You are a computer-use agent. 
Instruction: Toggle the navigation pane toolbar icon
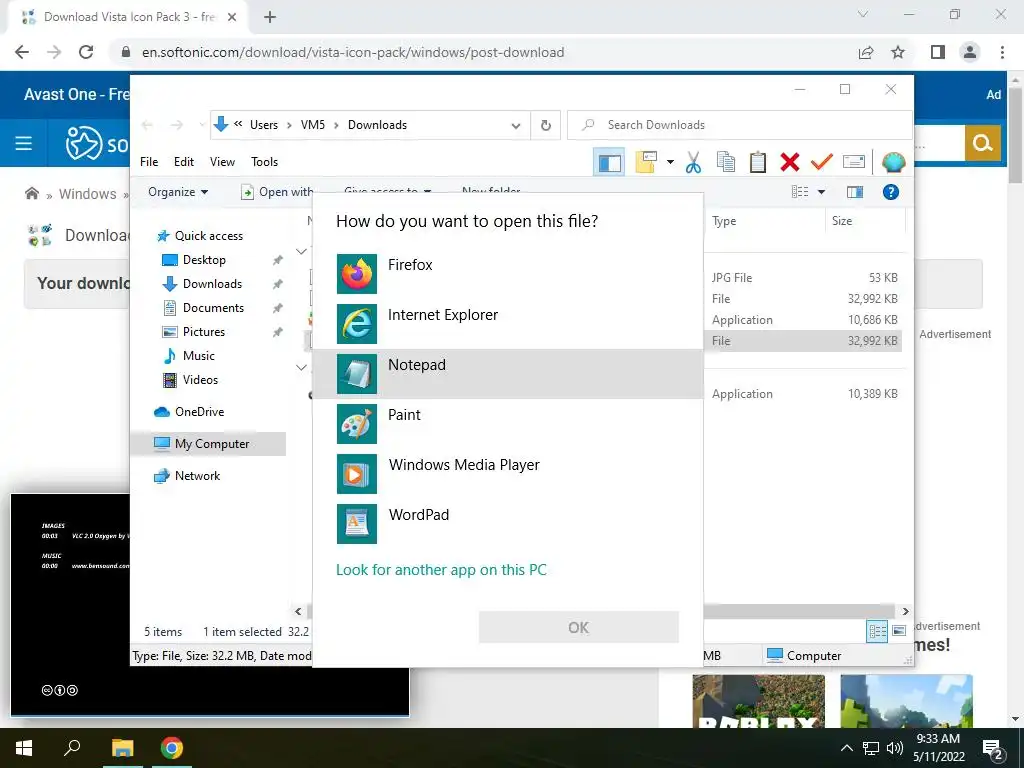coord(609,162)
